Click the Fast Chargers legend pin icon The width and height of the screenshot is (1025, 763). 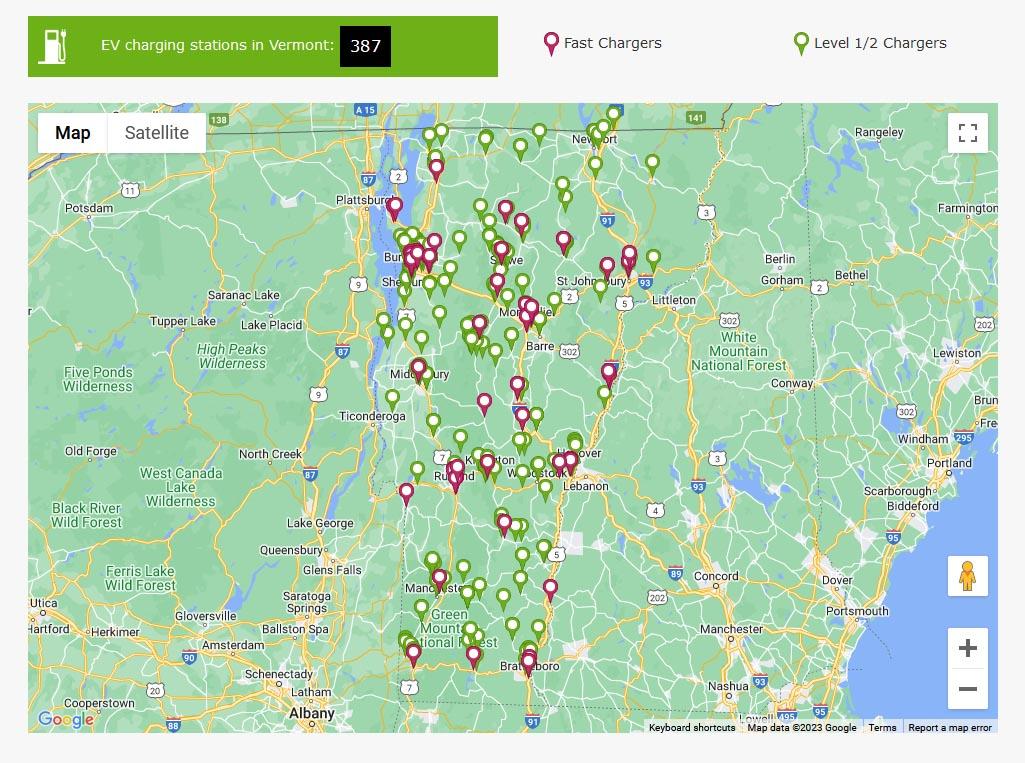(x=550, y=43)
